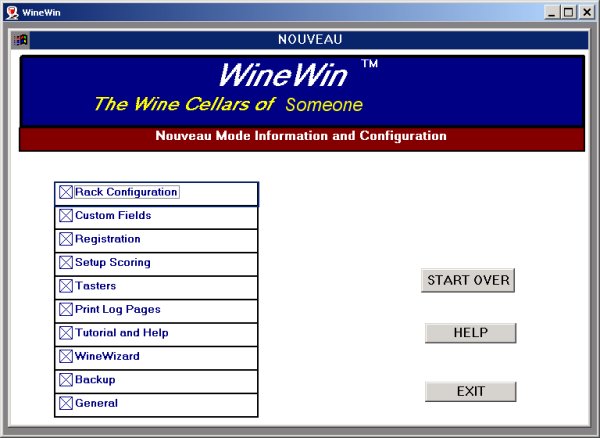Select the Backup crossed box icon
Image resolution: width=600 pixels, height=438 pixels.
(66, 380)
